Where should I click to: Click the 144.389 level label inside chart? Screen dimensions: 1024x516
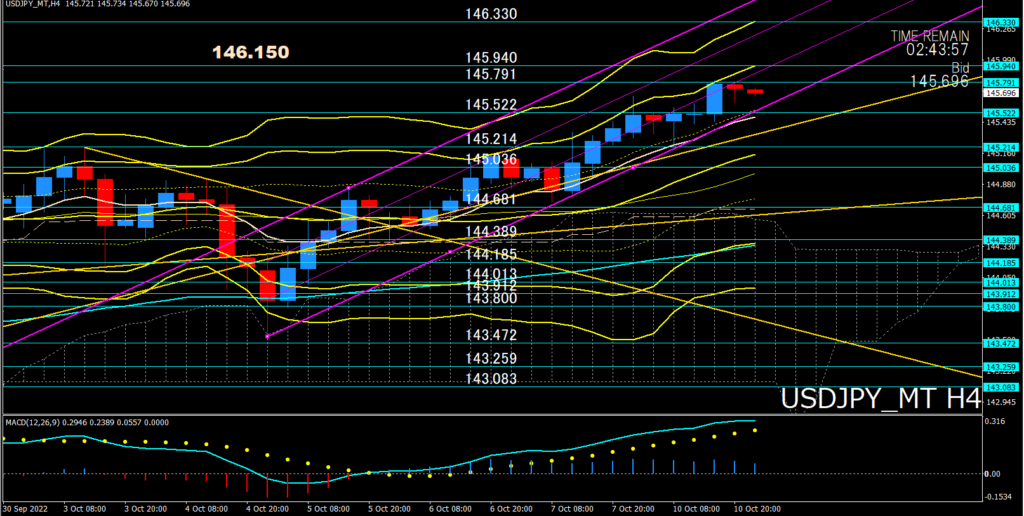pyautogui.click(x=491, y=232)
